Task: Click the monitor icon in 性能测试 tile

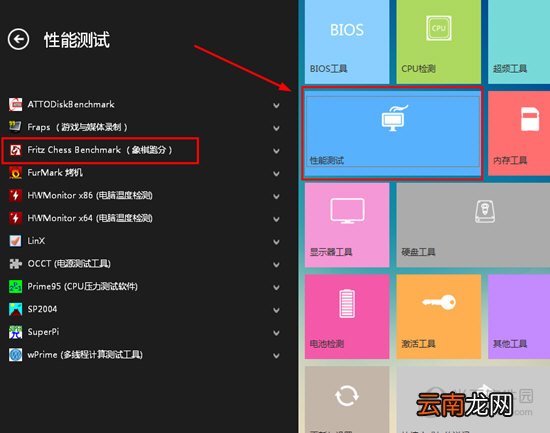Action: point(394,118)
